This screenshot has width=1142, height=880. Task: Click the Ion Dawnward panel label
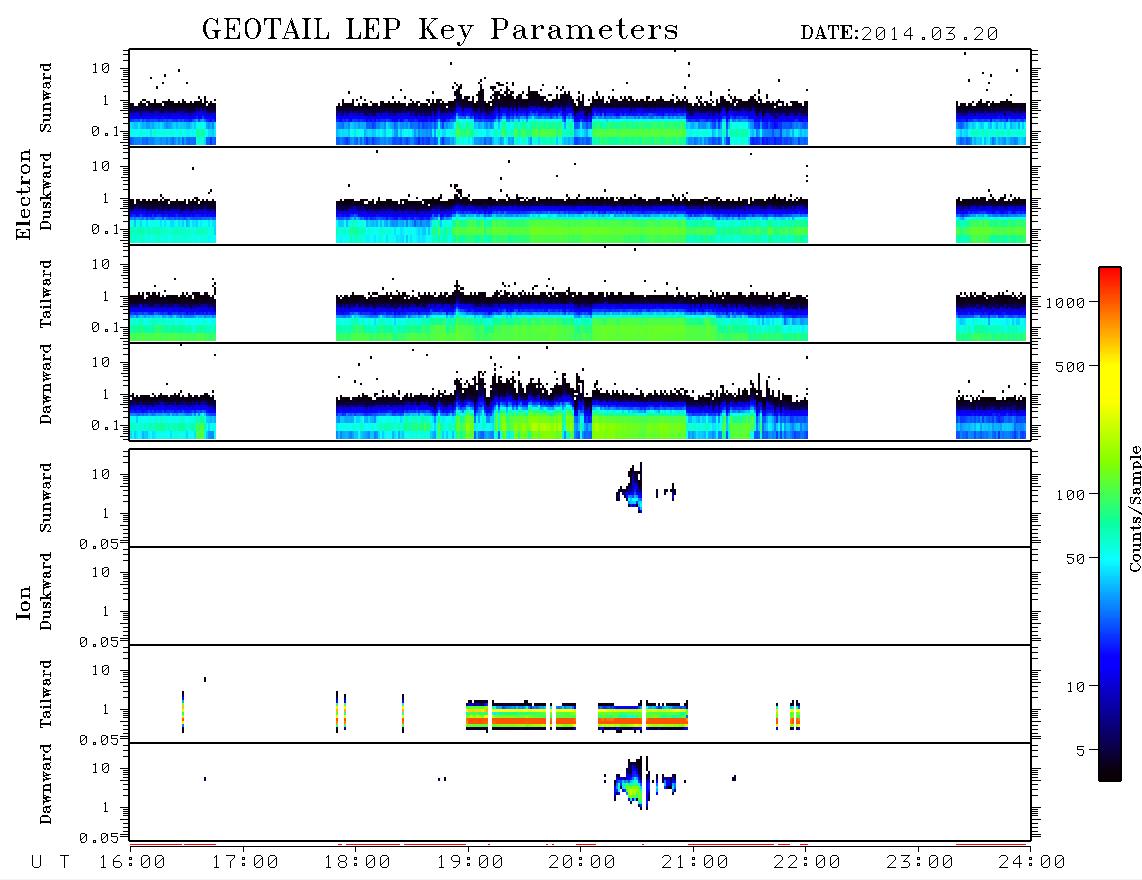point(46,784)
